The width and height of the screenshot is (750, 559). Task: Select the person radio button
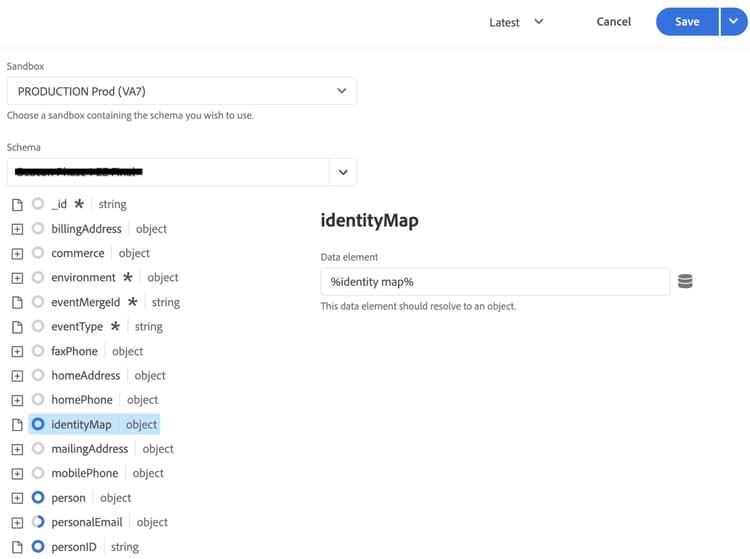[38, 497]
